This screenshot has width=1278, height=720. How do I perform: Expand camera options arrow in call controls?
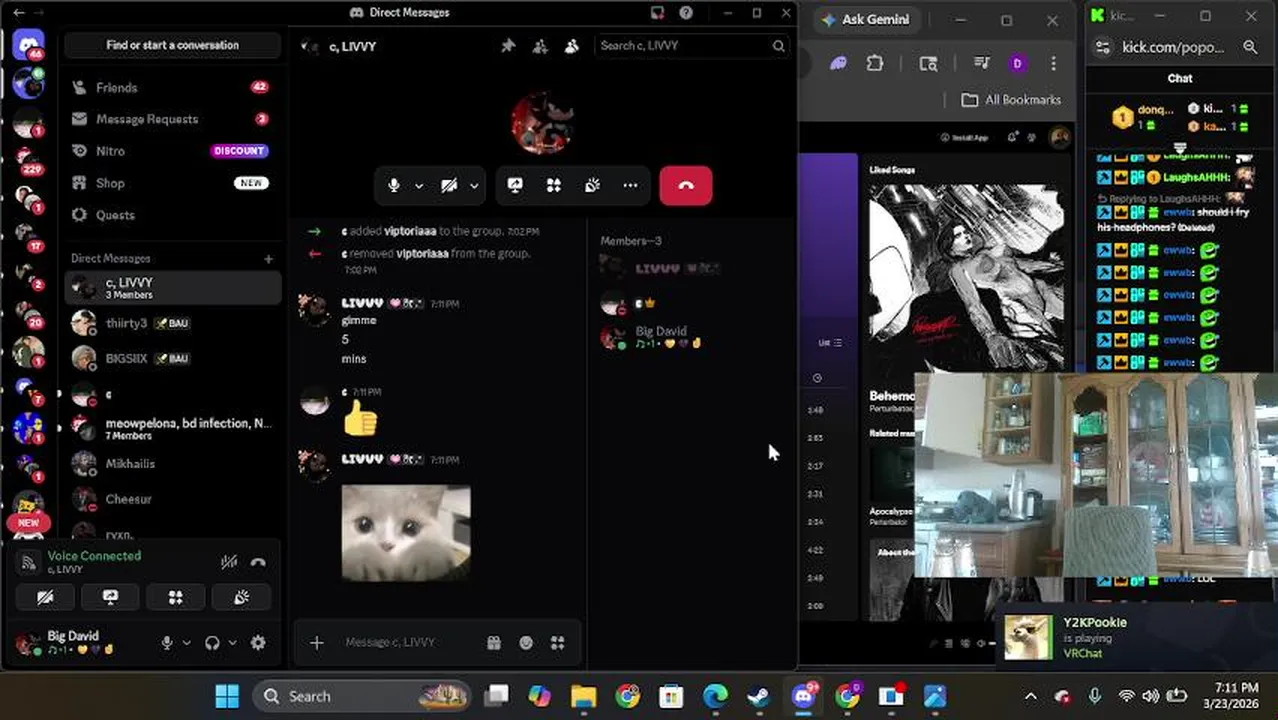(474, 185)
